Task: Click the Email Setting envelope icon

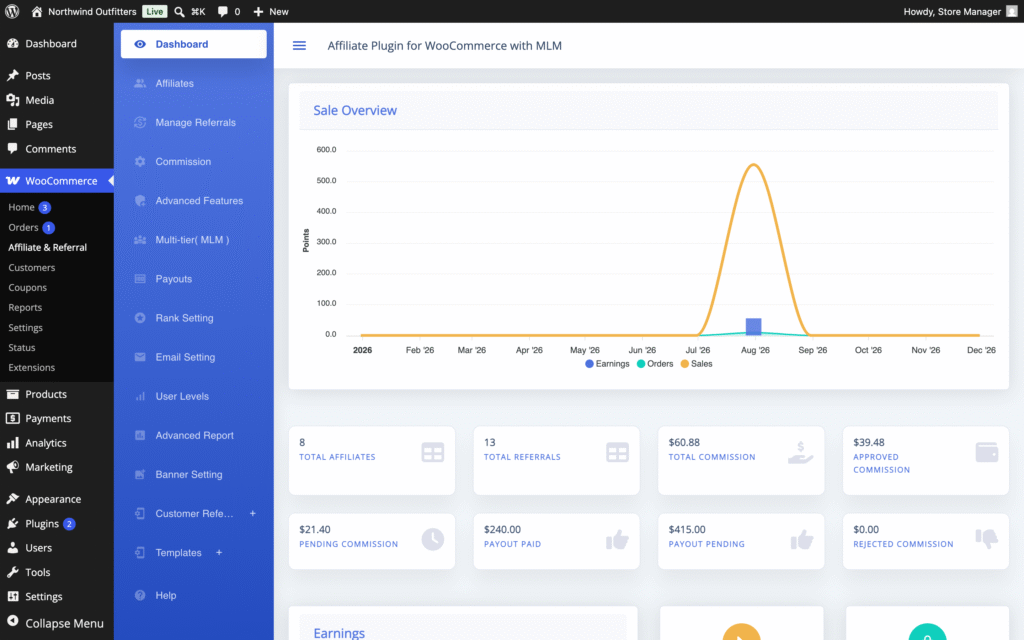Action: [x=140, y=357]
